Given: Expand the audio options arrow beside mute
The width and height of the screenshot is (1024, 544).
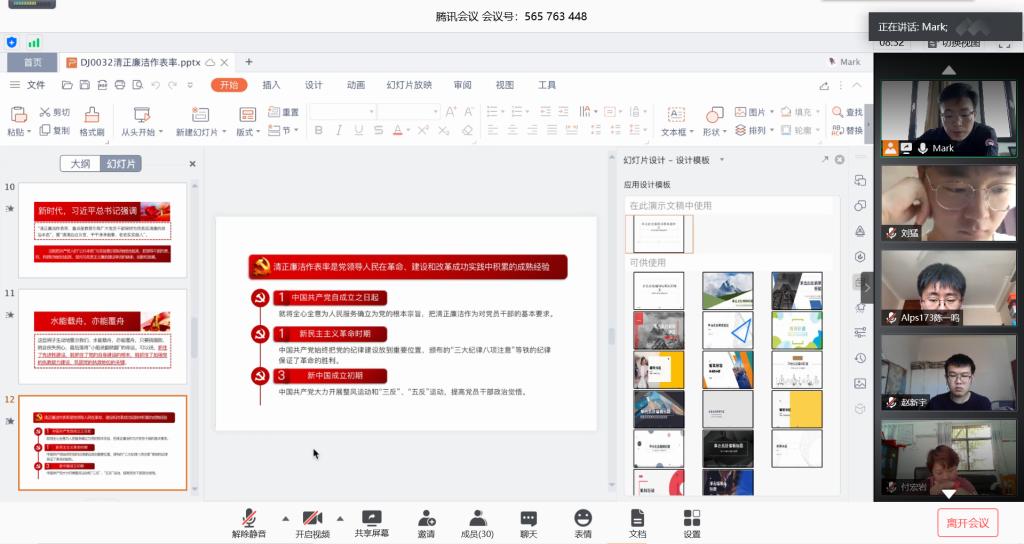Looking at the screenshot, I should (x=285, y=518).
